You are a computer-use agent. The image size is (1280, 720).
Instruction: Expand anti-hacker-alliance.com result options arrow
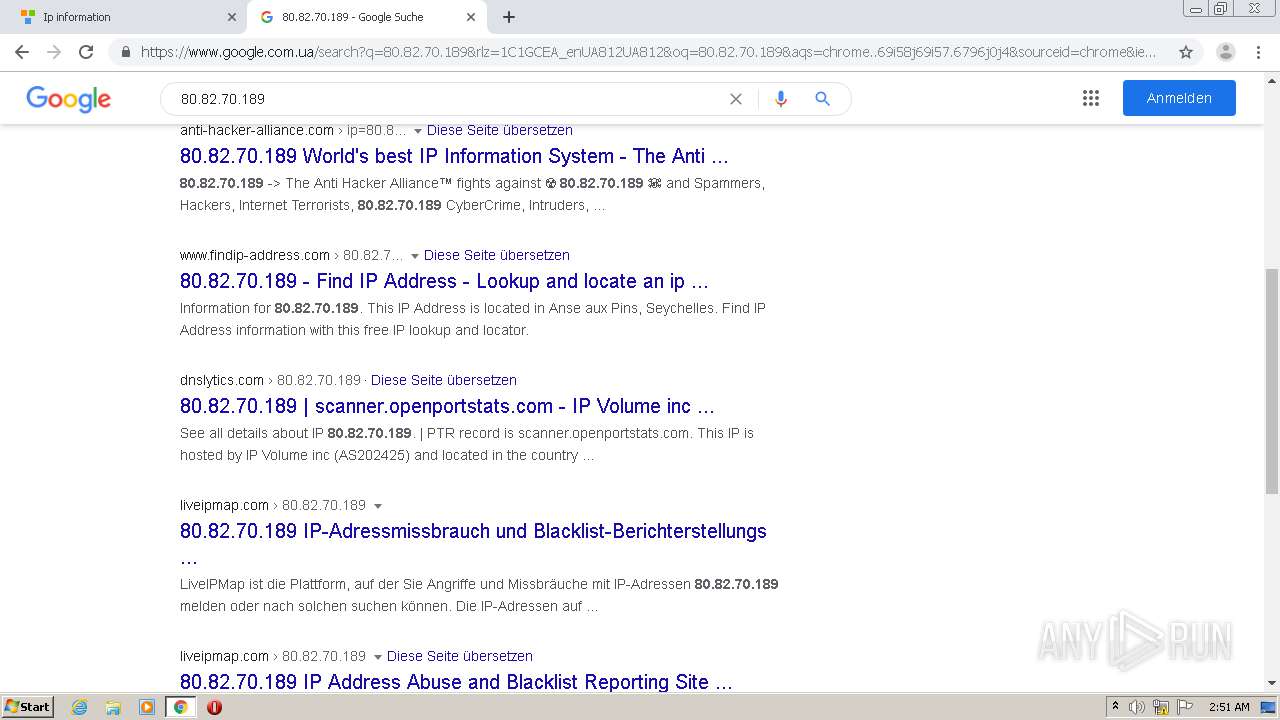(417, 131)
